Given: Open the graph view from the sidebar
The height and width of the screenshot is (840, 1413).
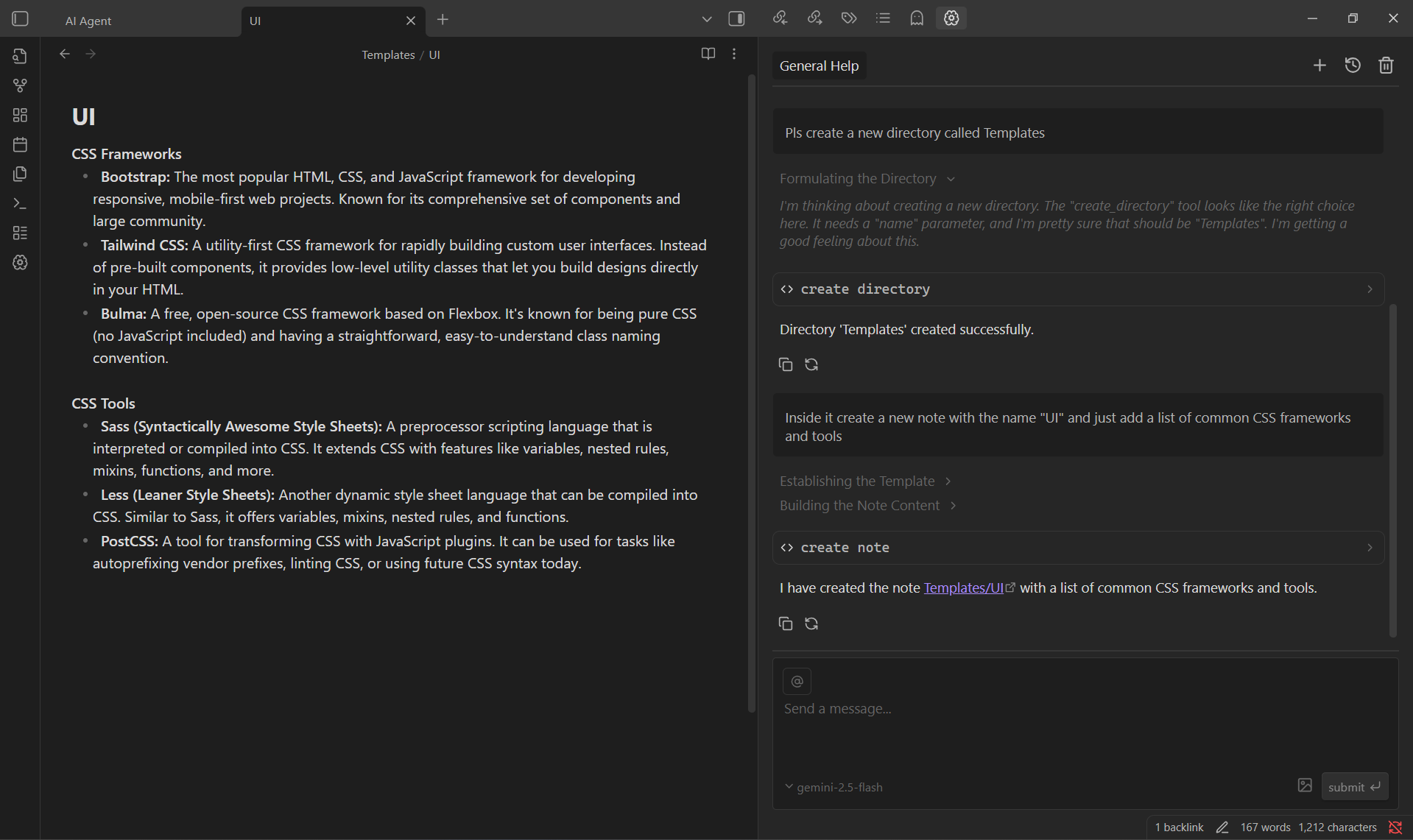Looking at the screenshot, I should coord(20,85).
